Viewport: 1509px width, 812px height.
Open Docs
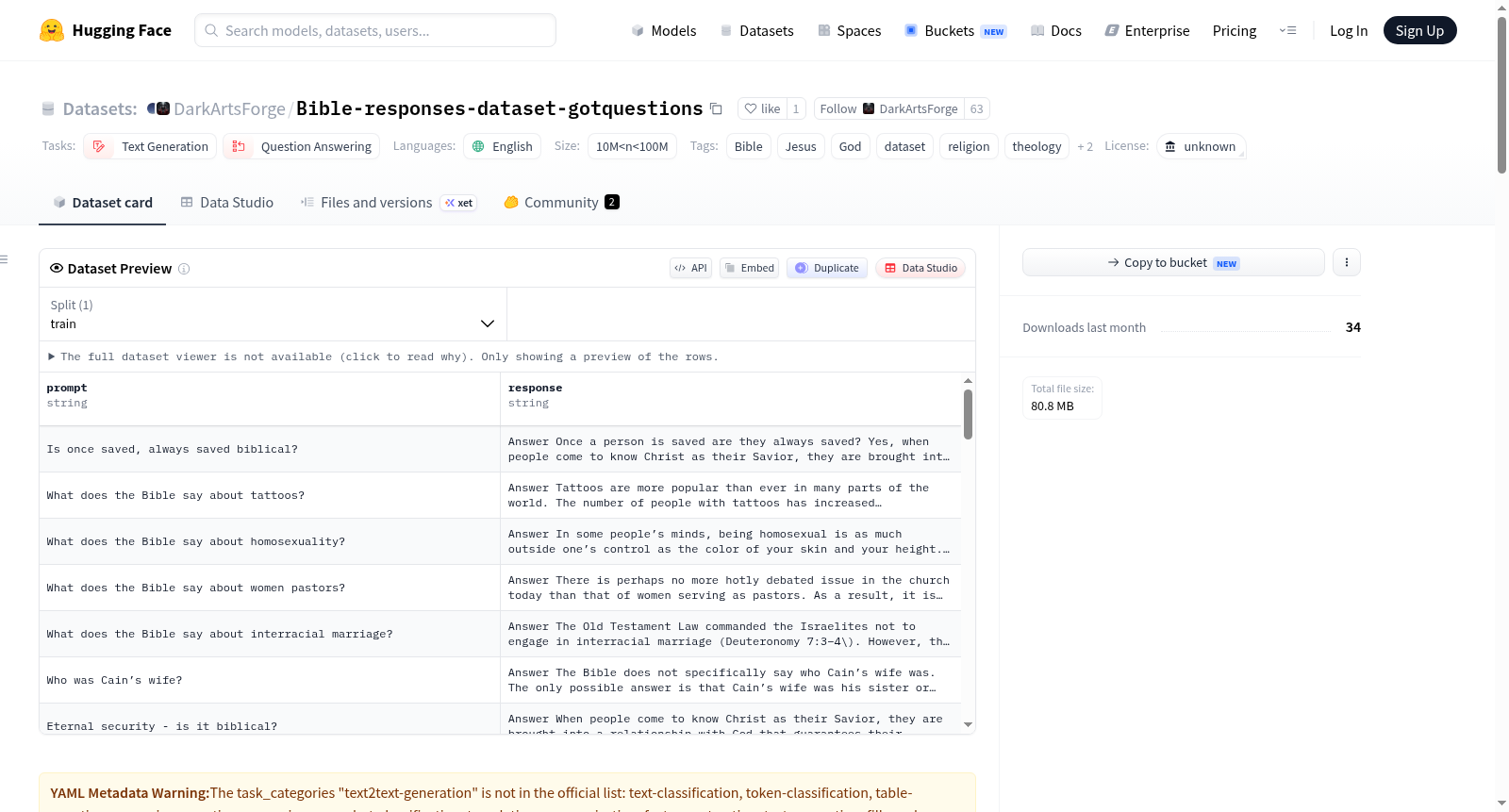(x=1056, y=30)
